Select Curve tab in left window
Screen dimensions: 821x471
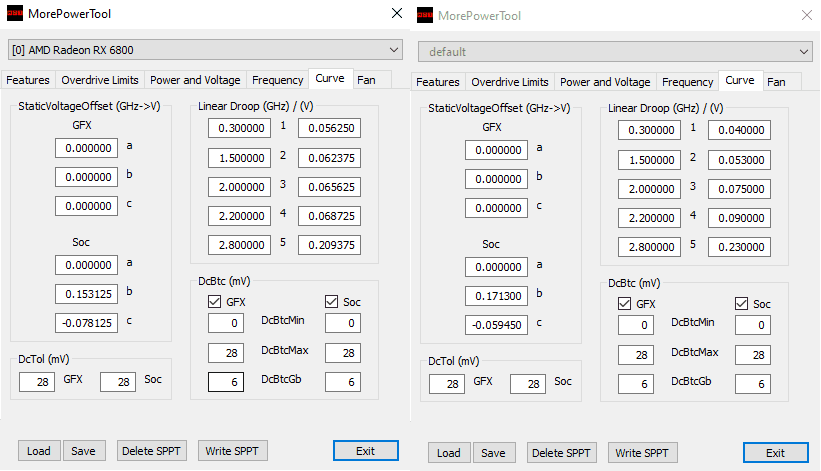pyautogui.click(x=330, y=78)
